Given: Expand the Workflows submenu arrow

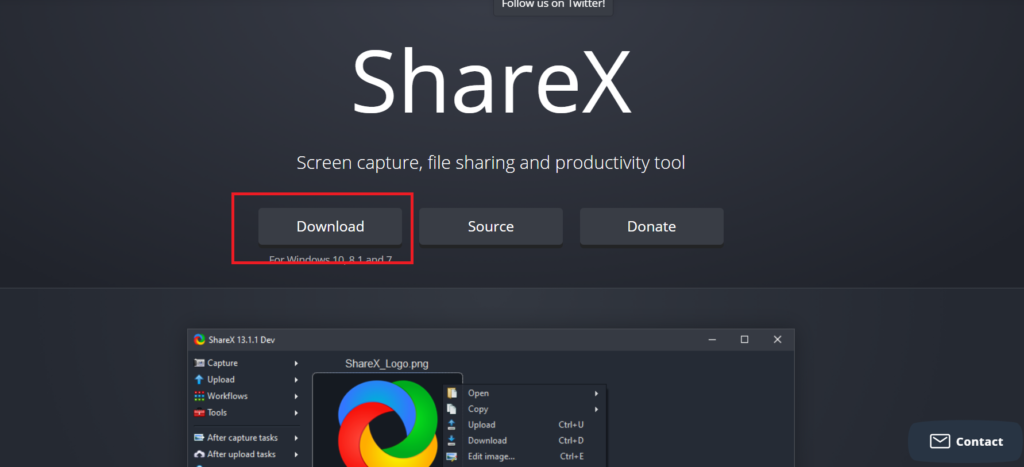Looking at the screenshot, I should 296,396.
